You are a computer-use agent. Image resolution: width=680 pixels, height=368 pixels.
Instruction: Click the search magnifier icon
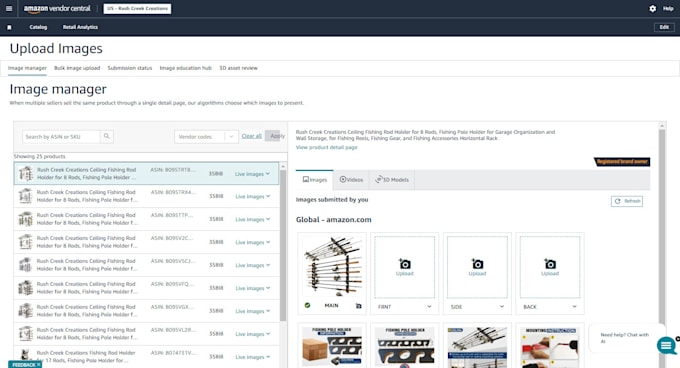(x=106, y=137)
